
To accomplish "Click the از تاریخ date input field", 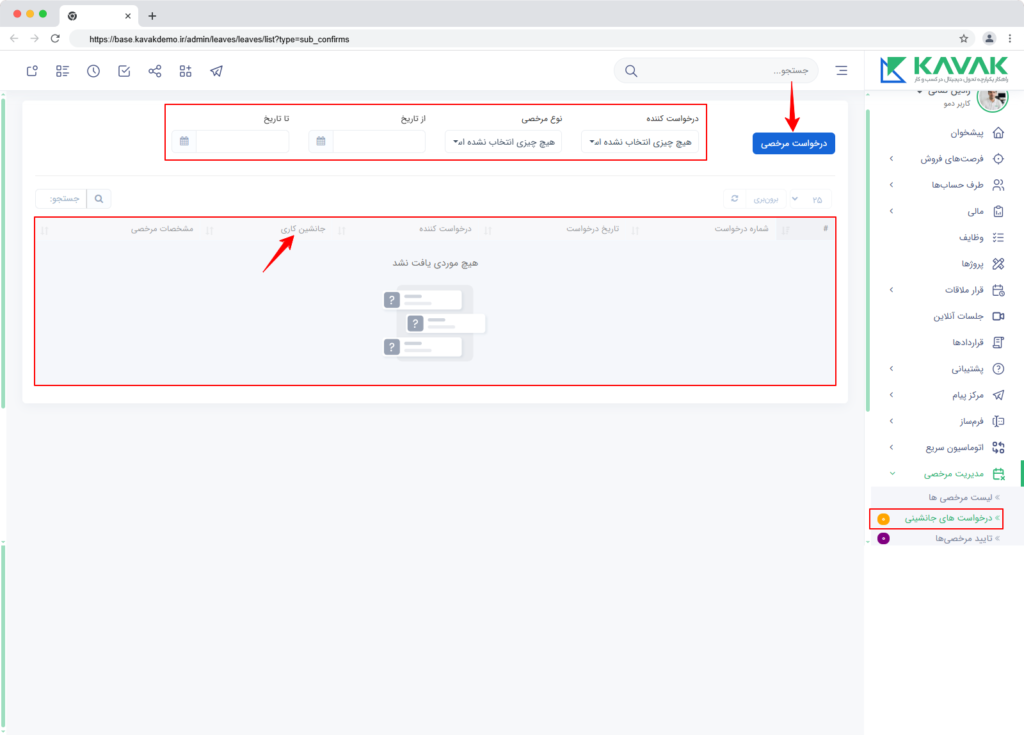I will coord(379,141).
